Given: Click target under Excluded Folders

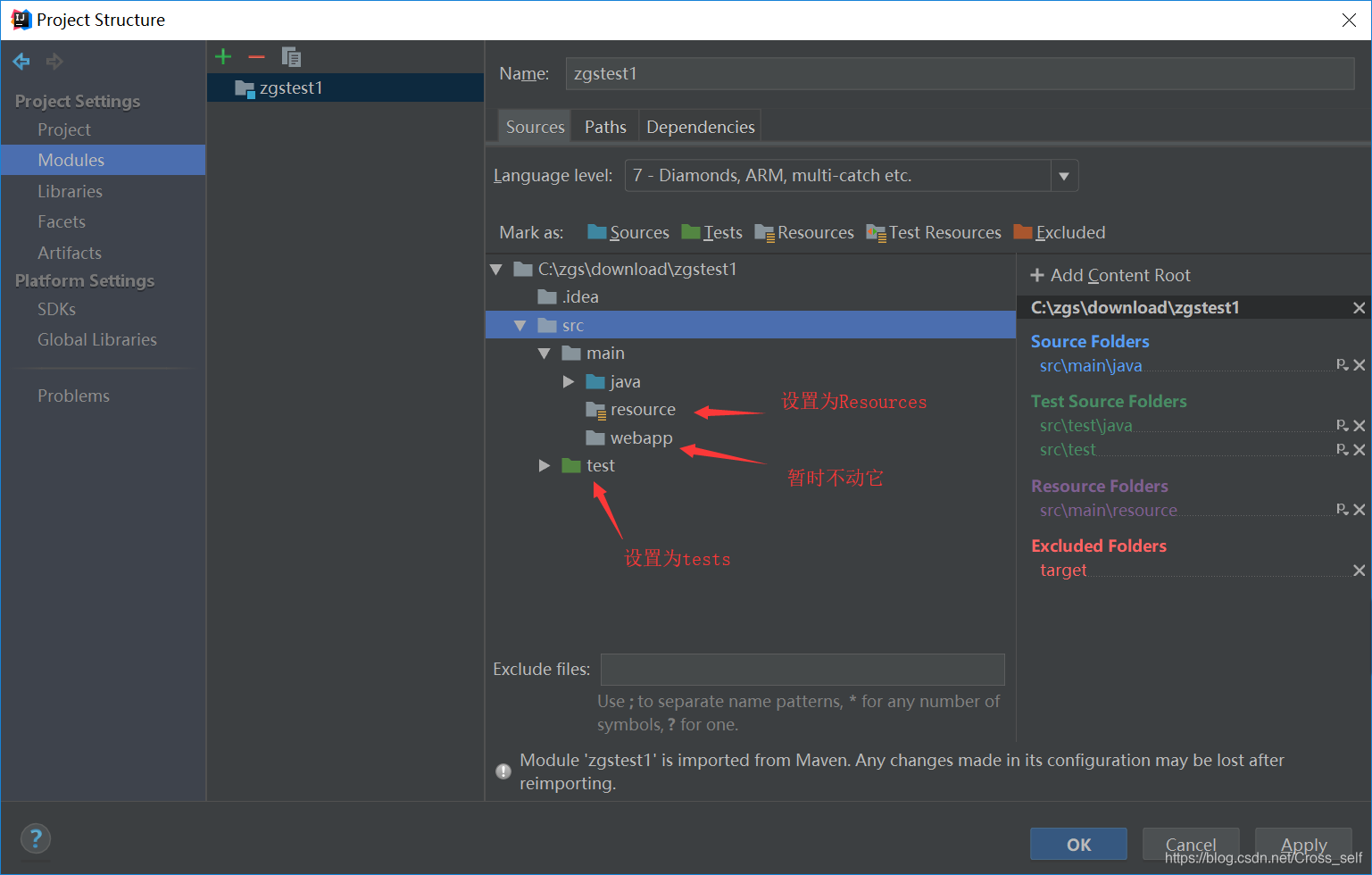Looking at the screenshot, I should point(1063,570).
